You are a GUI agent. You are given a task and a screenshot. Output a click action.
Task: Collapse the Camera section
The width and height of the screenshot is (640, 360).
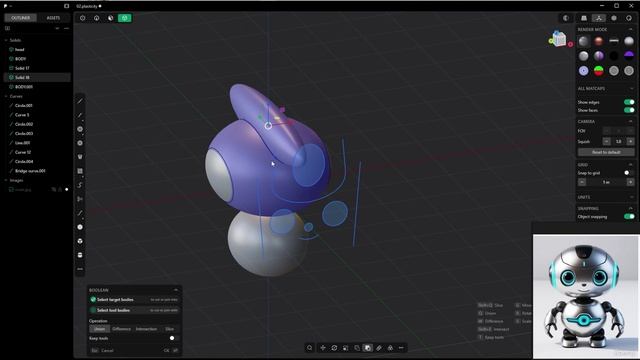tap(631, 122)
